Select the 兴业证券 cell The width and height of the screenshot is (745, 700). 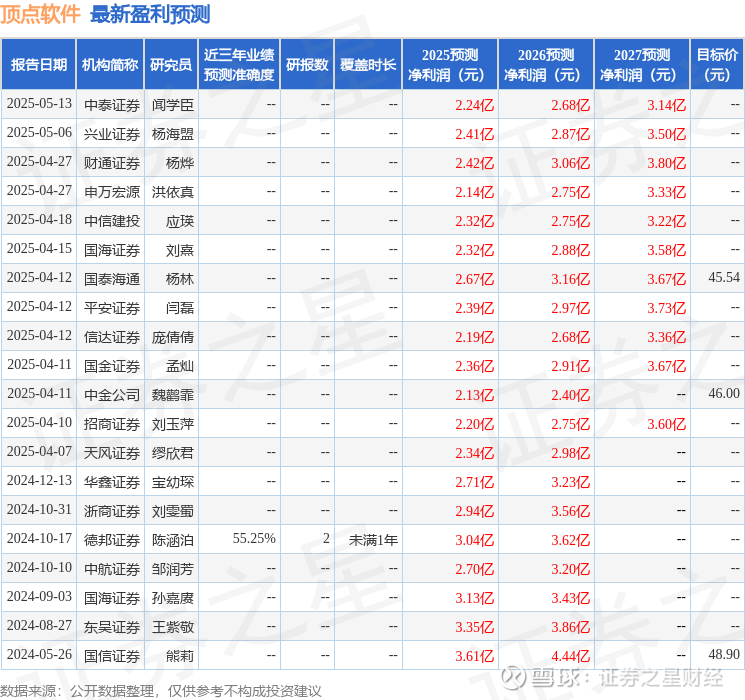[112, 134]
